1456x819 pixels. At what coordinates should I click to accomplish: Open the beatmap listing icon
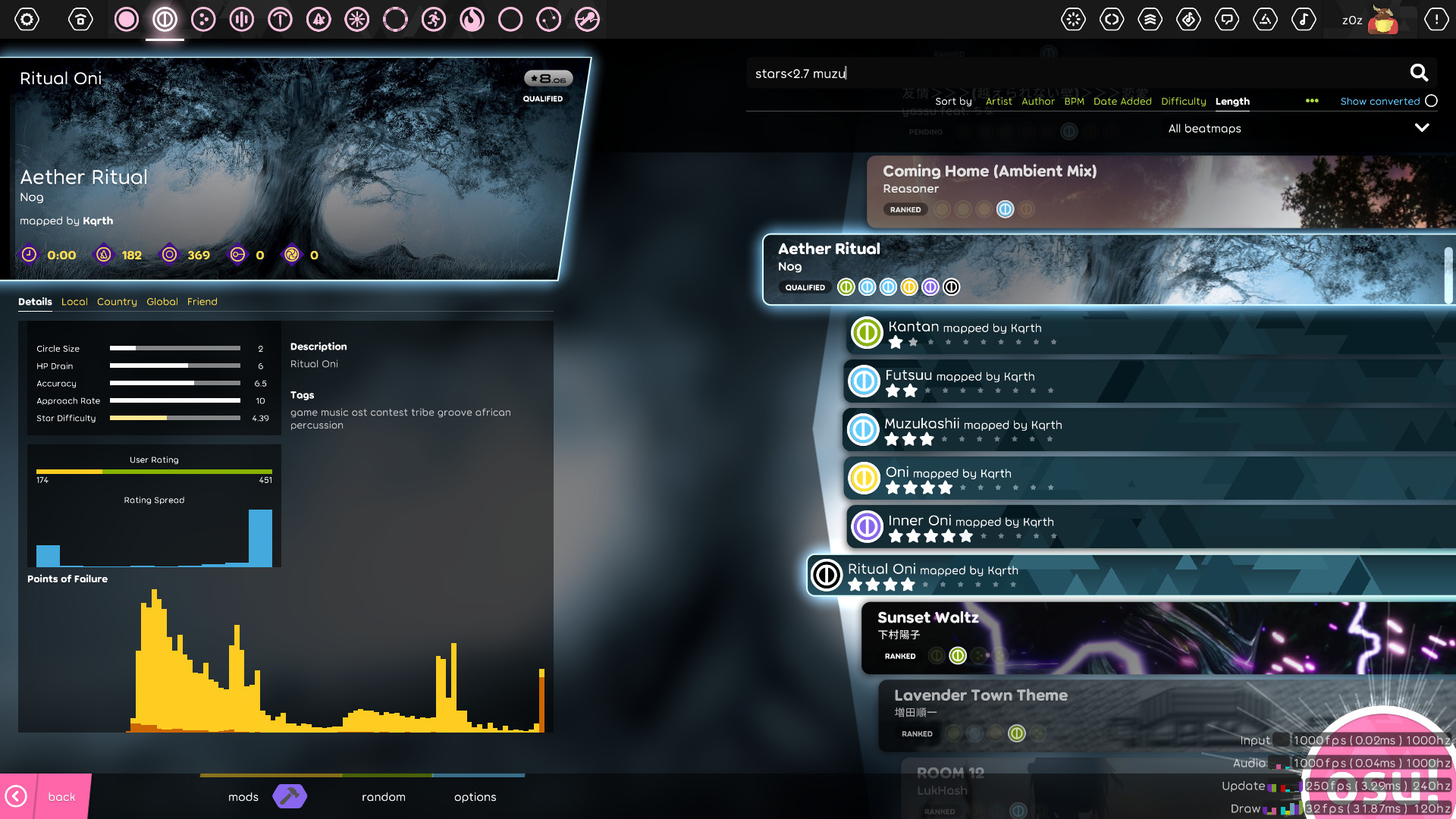(1188, 19)
